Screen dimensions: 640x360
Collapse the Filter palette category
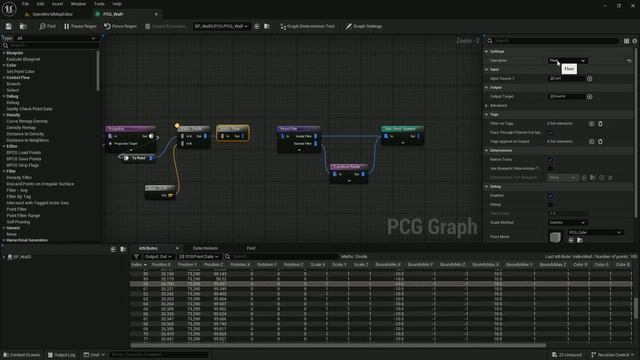pos(4,171)
